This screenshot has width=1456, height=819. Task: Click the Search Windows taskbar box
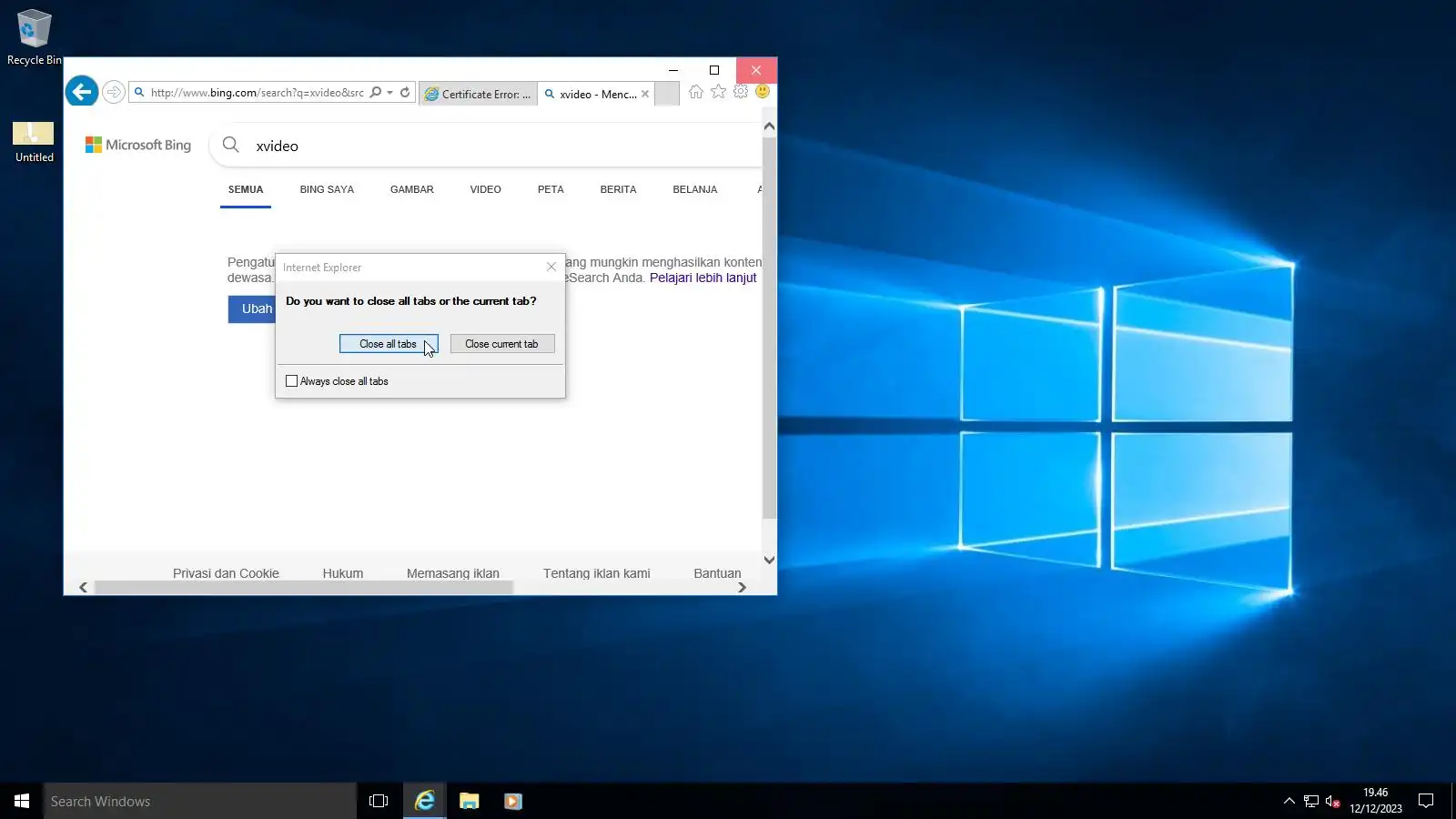click(x=200, y=801)
